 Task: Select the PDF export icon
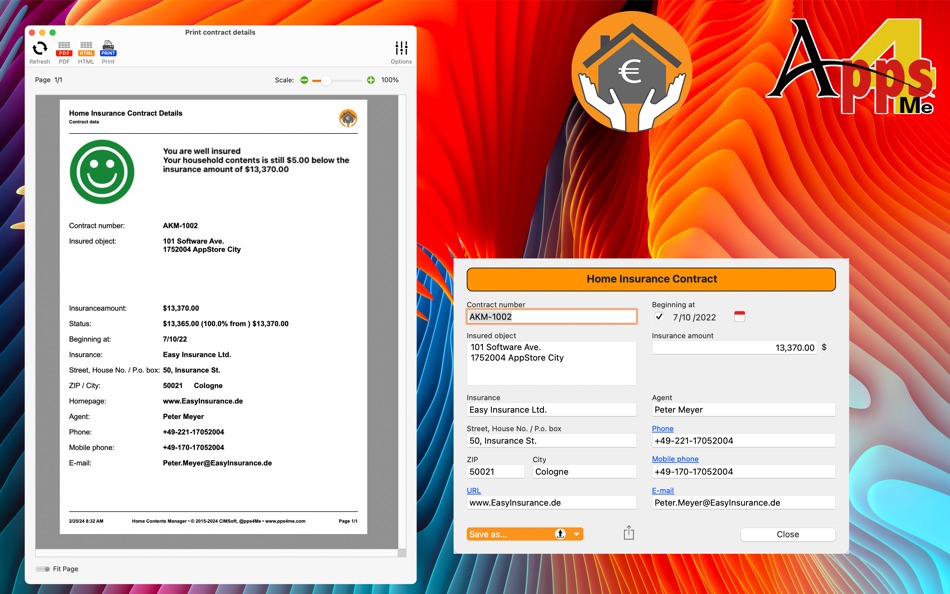(63, 47)
